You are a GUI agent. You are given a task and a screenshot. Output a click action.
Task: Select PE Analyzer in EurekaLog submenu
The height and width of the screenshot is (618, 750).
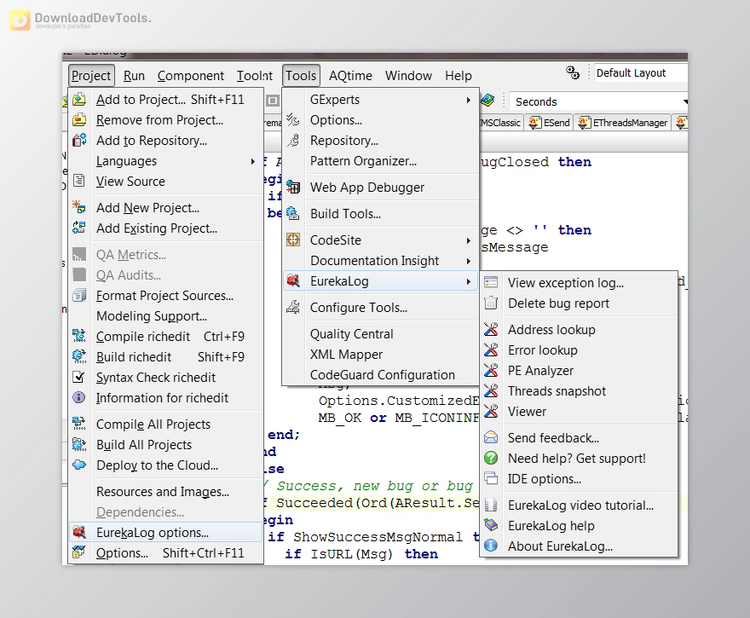point(579,371)
